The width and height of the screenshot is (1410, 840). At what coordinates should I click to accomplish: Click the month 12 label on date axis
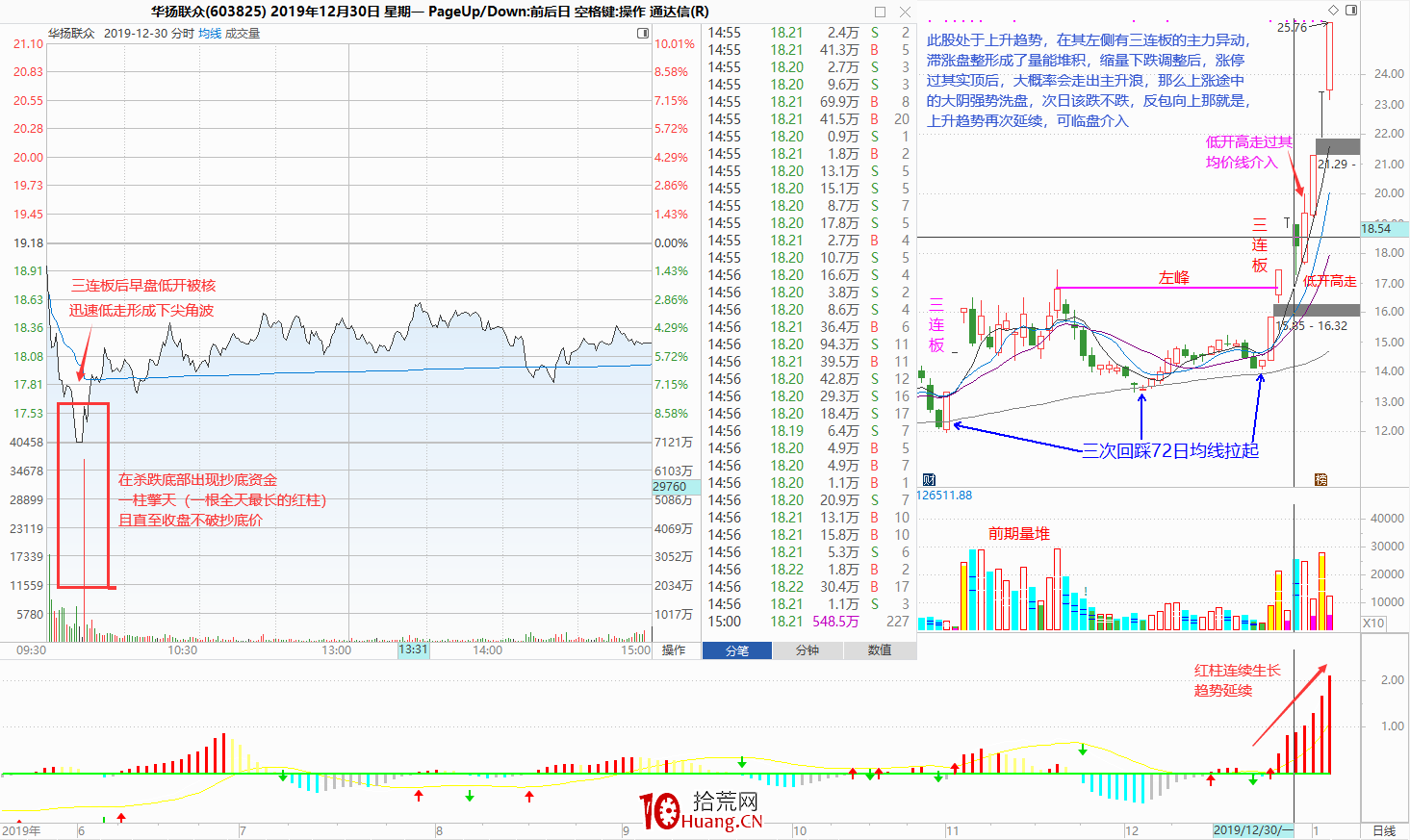[x=1131, y=831]
